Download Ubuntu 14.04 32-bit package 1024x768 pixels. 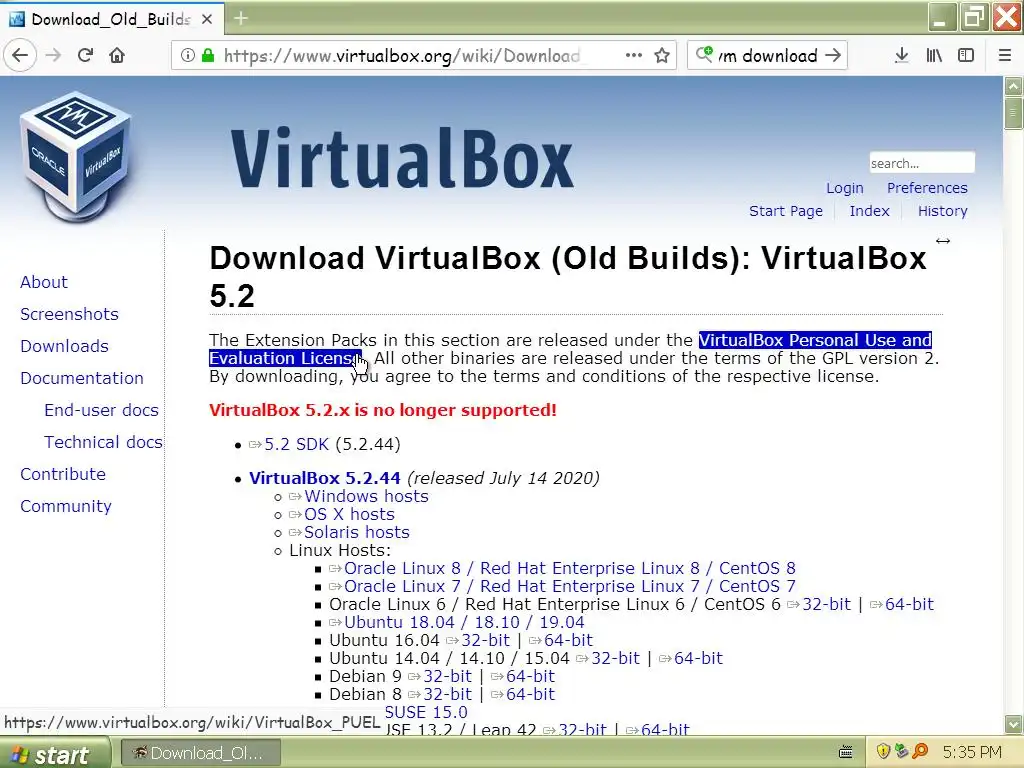point(615,658)
